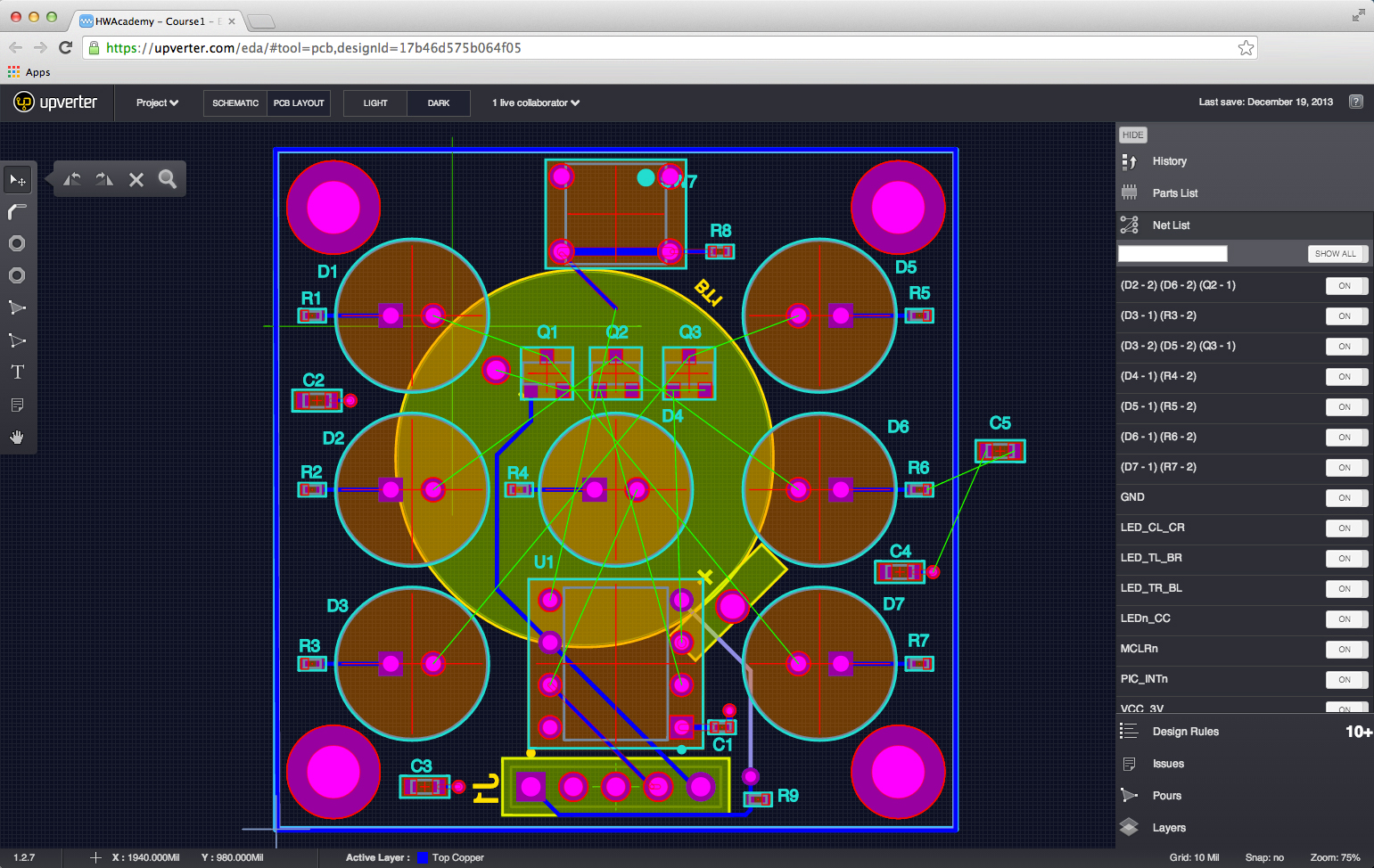Select the trace routing tool

17,212
